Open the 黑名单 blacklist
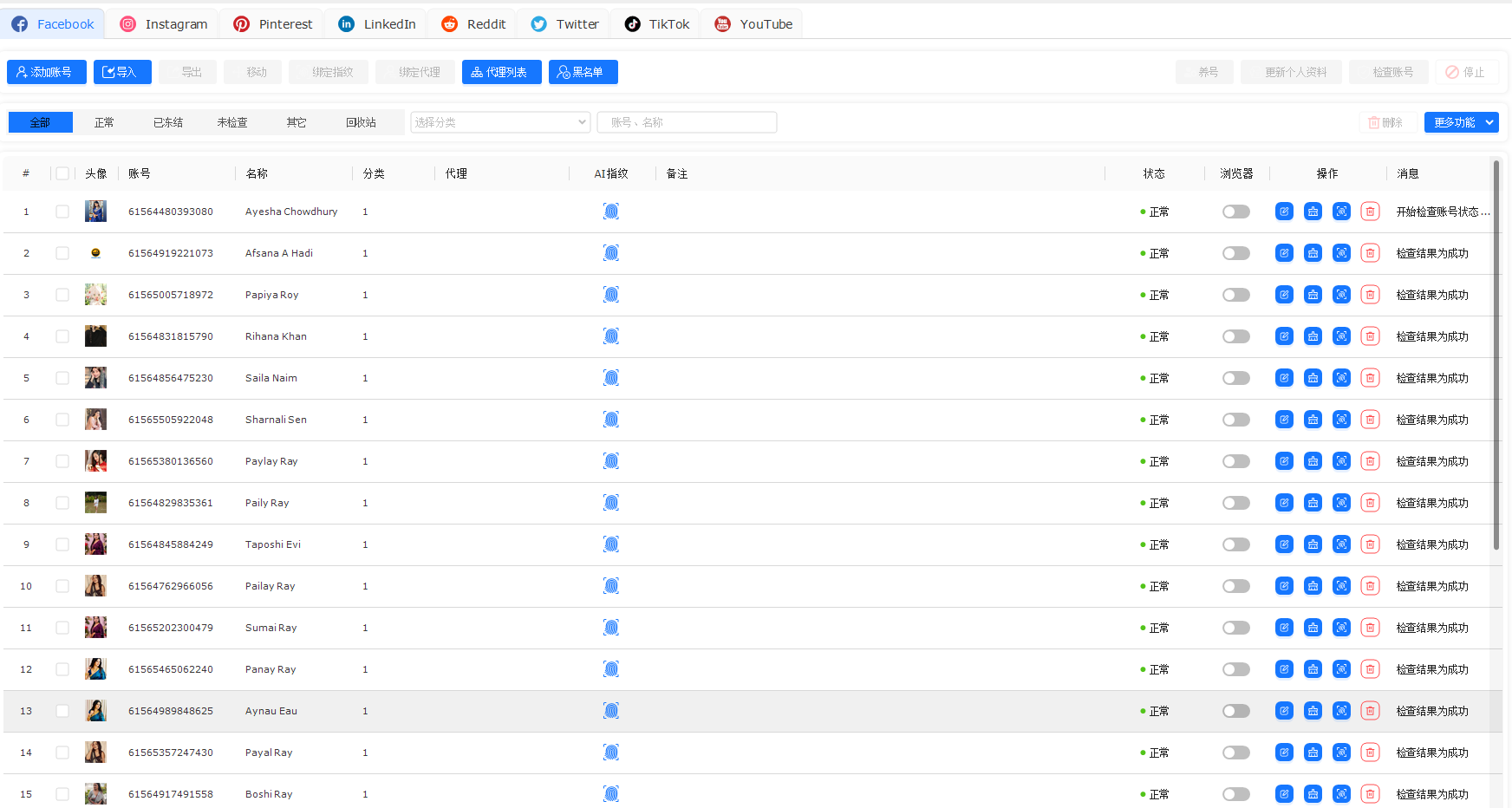 click(583, 72)
